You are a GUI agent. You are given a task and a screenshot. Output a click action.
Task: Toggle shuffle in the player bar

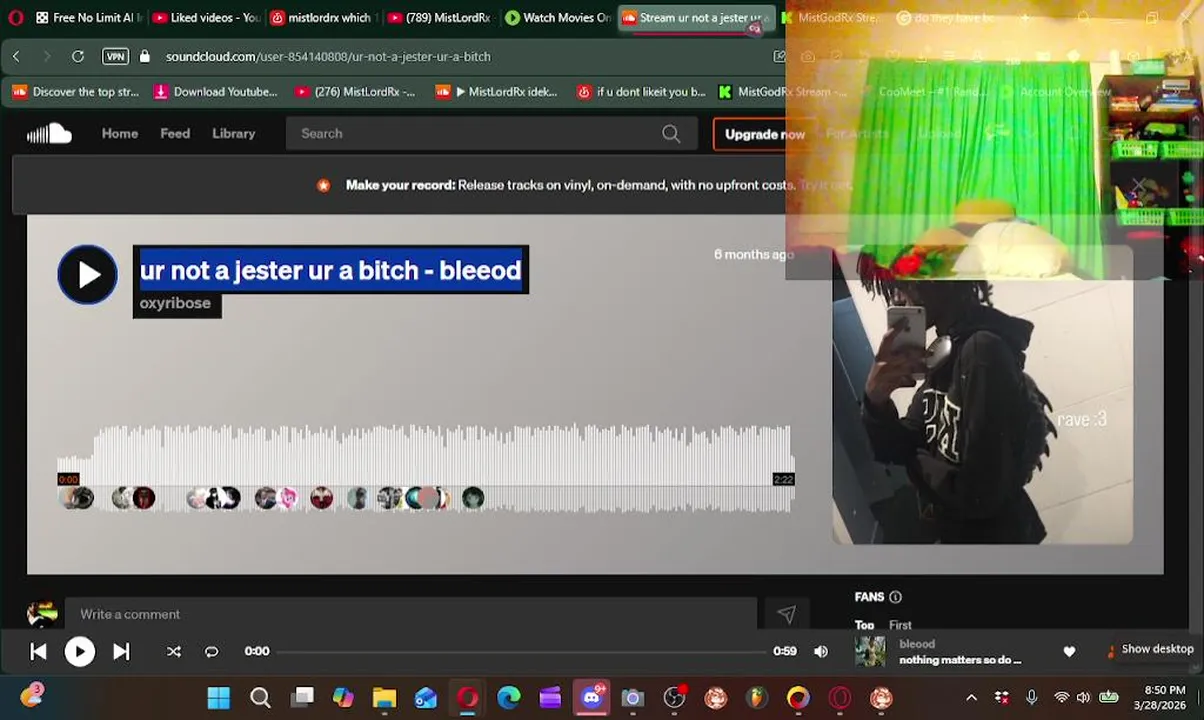point(174,652)
